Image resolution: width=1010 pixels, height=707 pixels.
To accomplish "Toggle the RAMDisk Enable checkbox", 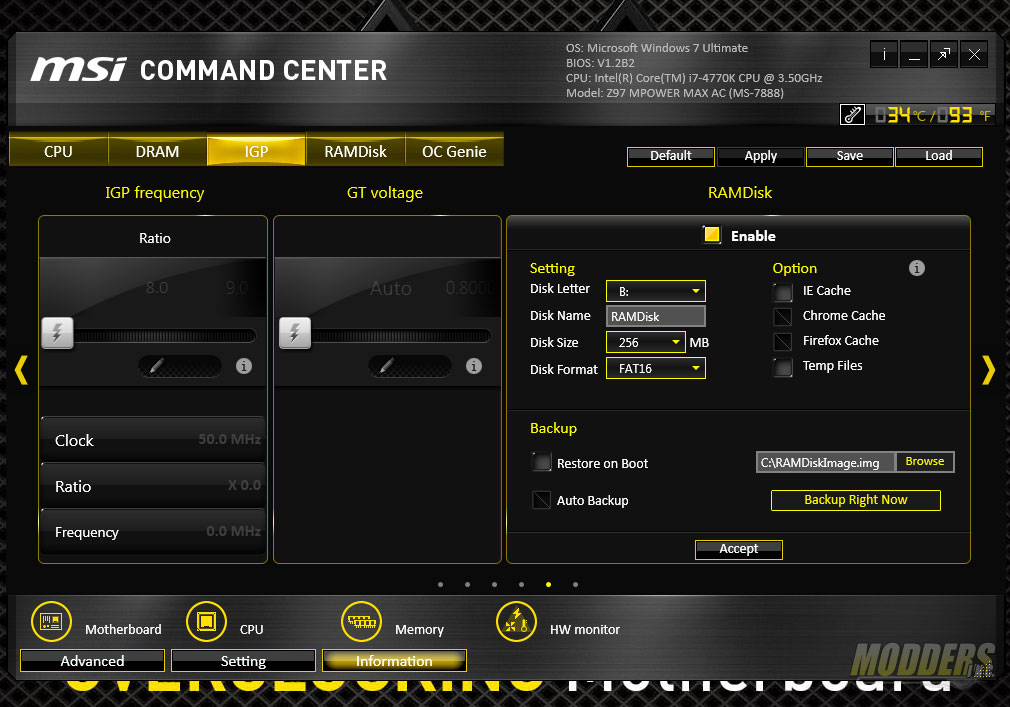I will click(x=712, y=234).
